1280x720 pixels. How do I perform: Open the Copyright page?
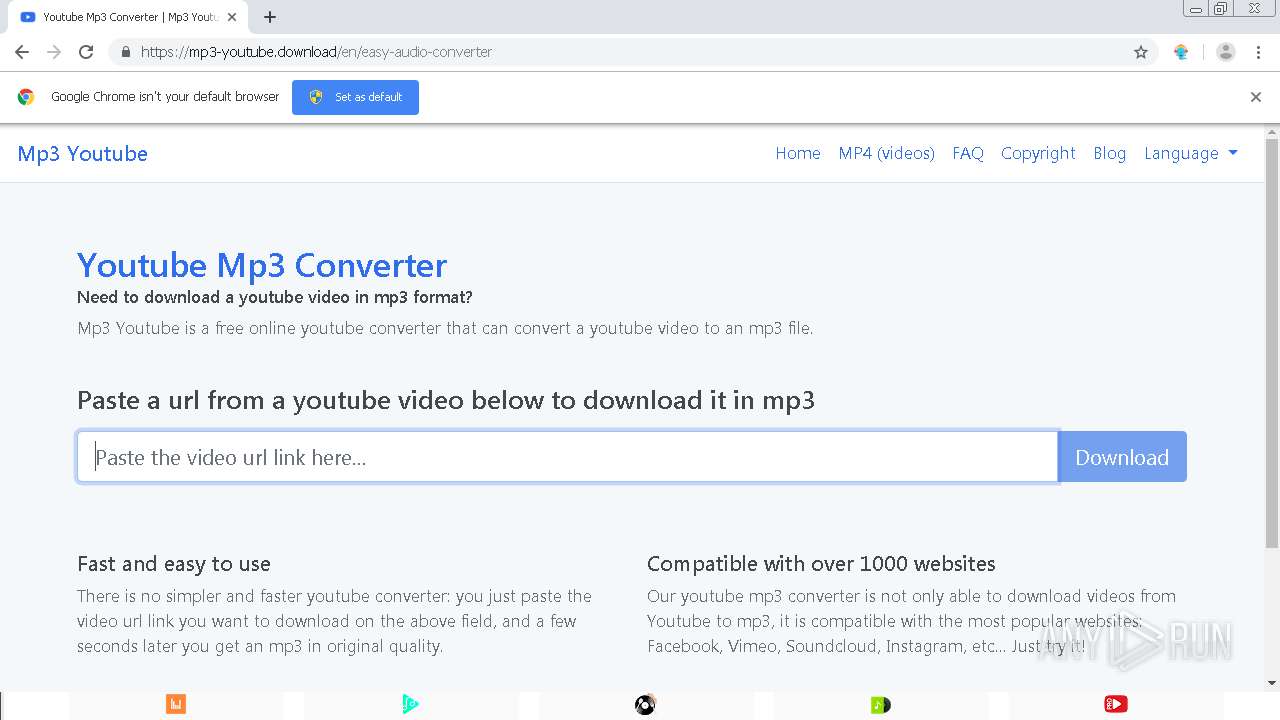coord(1038,153)
